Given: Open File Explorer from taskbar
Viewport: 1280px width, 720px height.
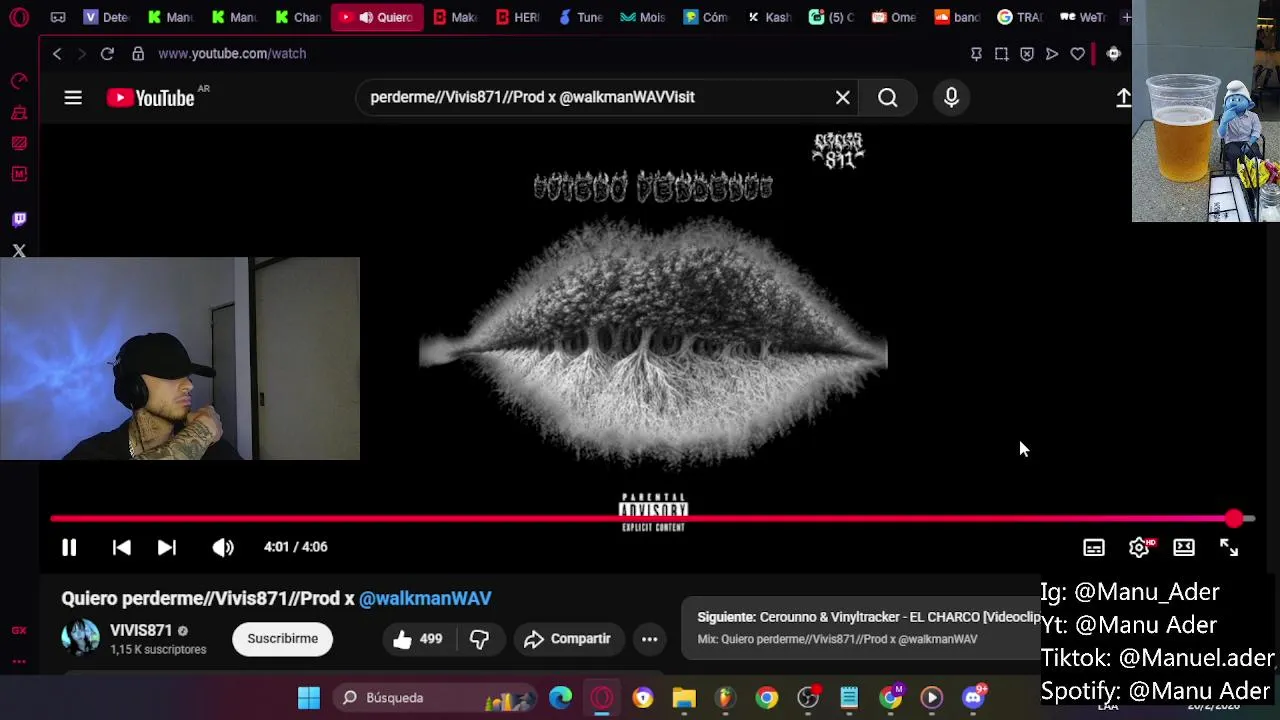Looking at the screenshot, I should [x=684, y=698].
